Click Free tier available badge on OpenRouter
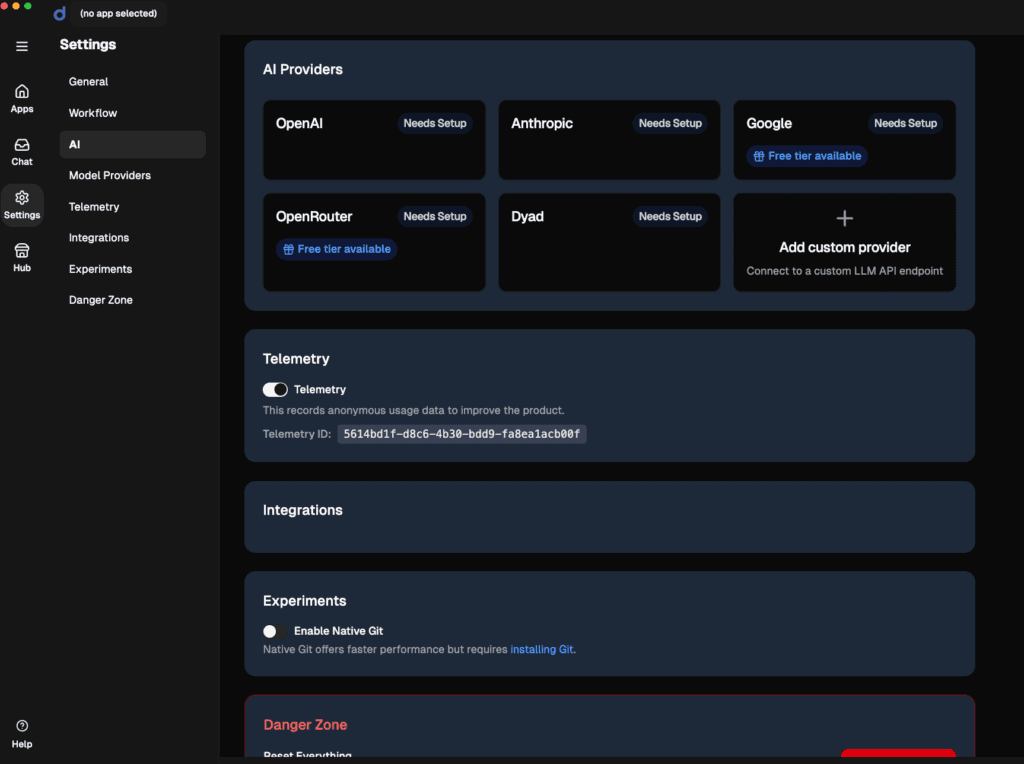The image size is (1024, 764). tap(336, 249)
